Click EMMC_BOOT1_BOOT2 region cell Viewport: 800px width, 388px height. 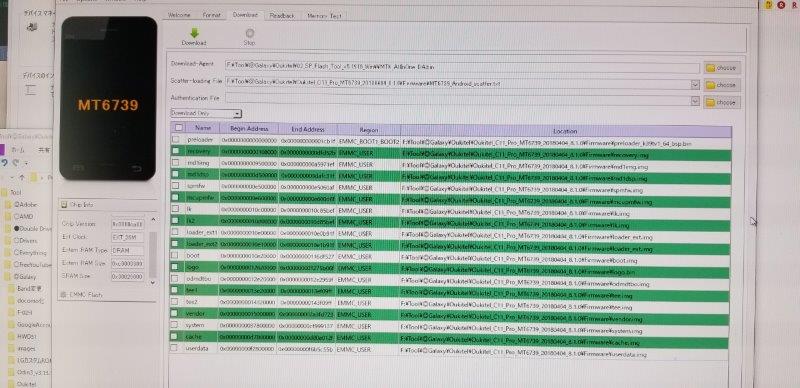(x=368, y=141)
